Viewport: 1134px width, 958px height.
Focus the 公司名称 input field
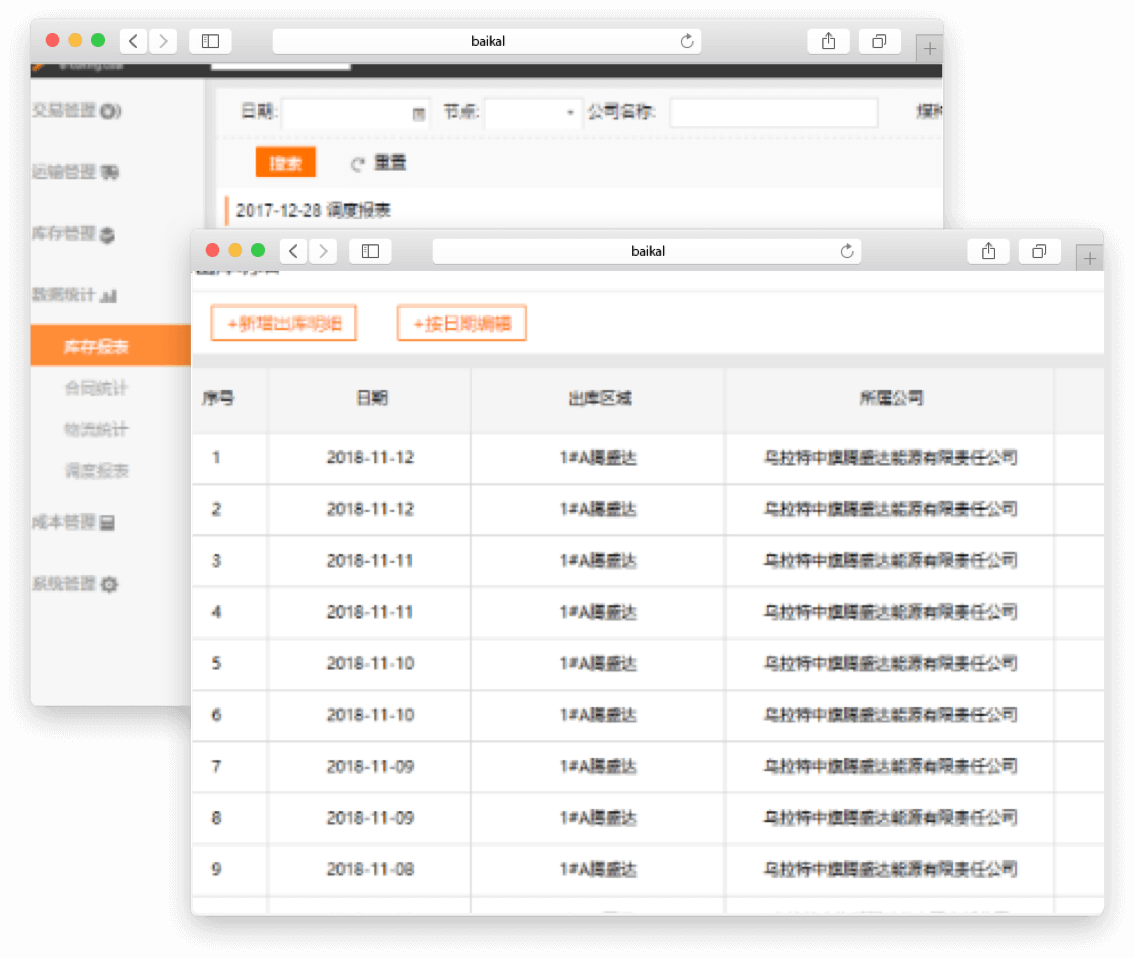click(773, 113)
